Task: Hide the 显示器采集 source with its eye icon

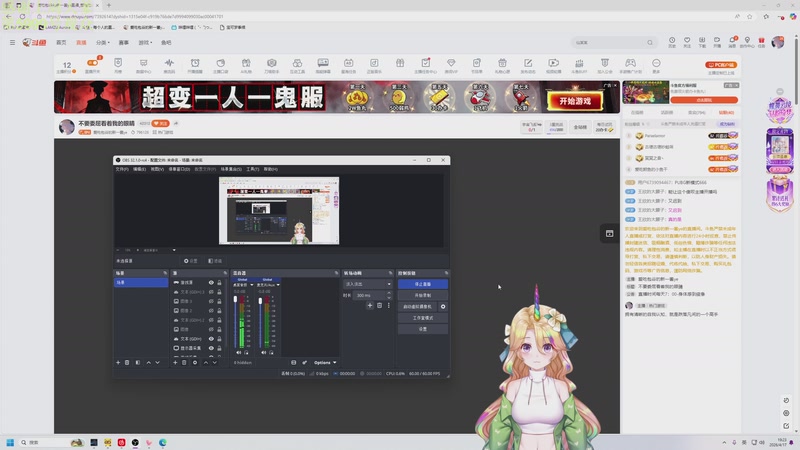Action: (211, 348)
